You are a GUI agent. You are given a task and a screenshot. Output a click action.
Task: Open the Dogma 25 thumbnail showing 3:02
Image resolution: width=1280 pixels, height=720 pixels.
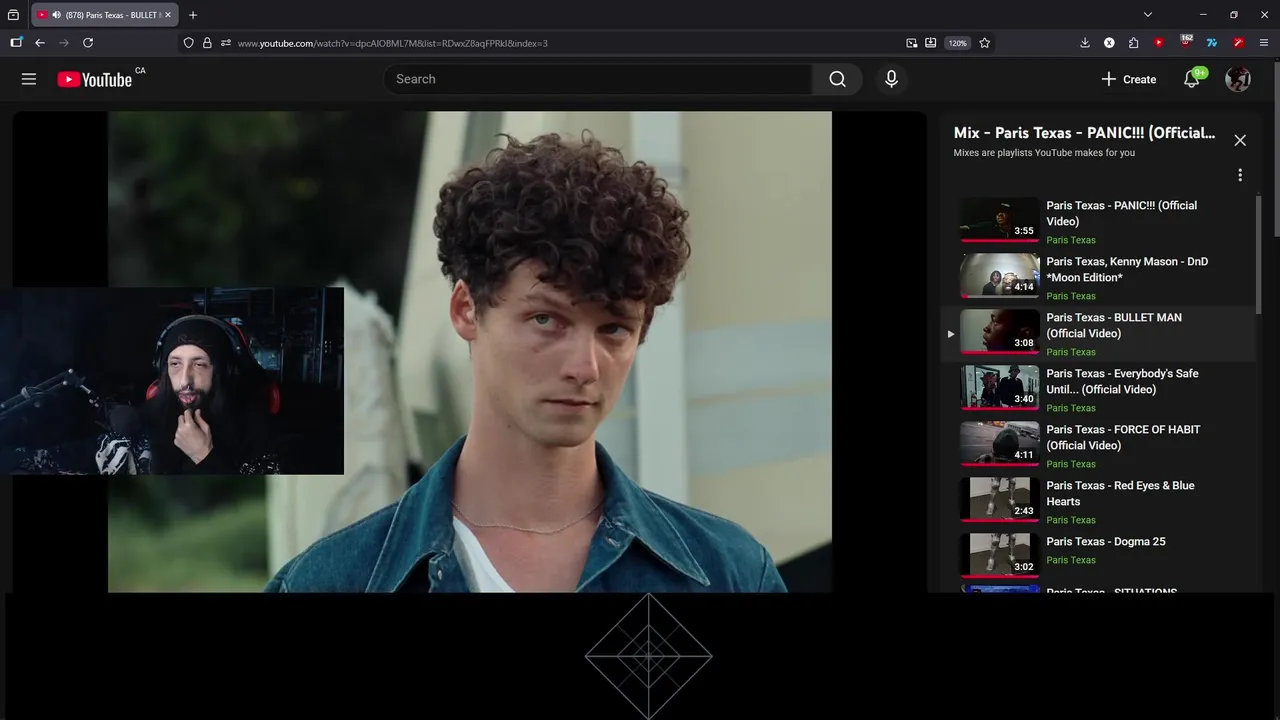pyautogui.click(x=1000, y=555)
